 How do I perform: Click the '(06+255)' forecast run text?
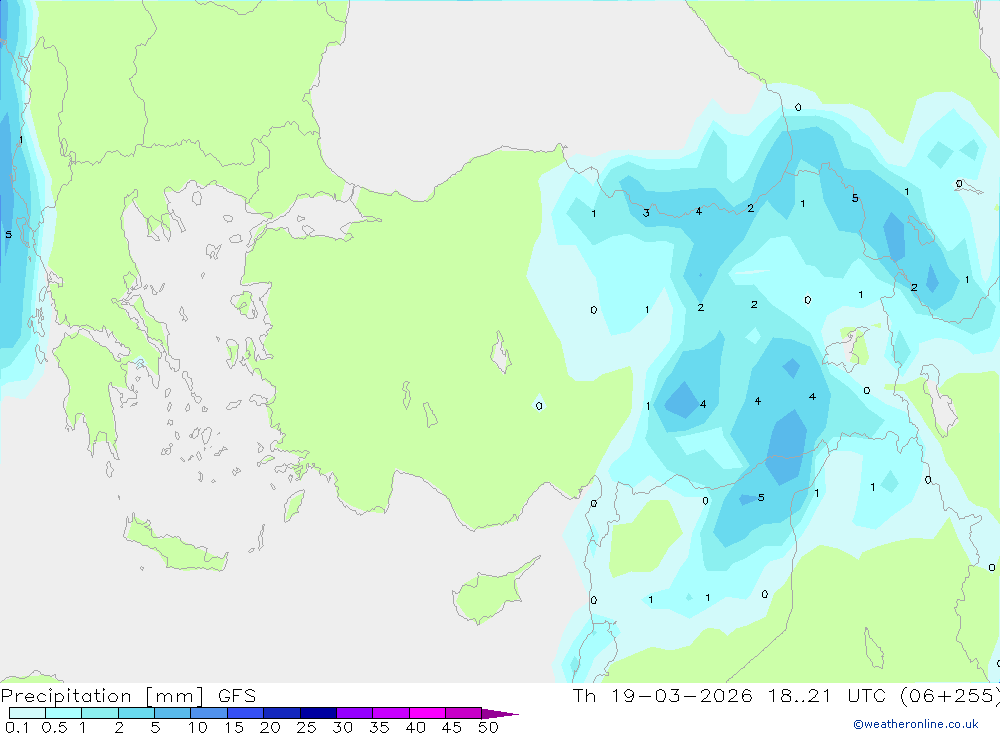tap(950, 696)
